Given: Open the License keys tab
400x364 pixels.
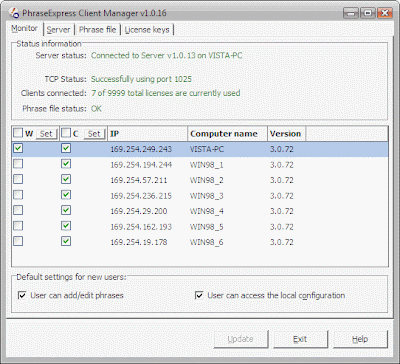Looking at the screenshot, I should (147, 30).
